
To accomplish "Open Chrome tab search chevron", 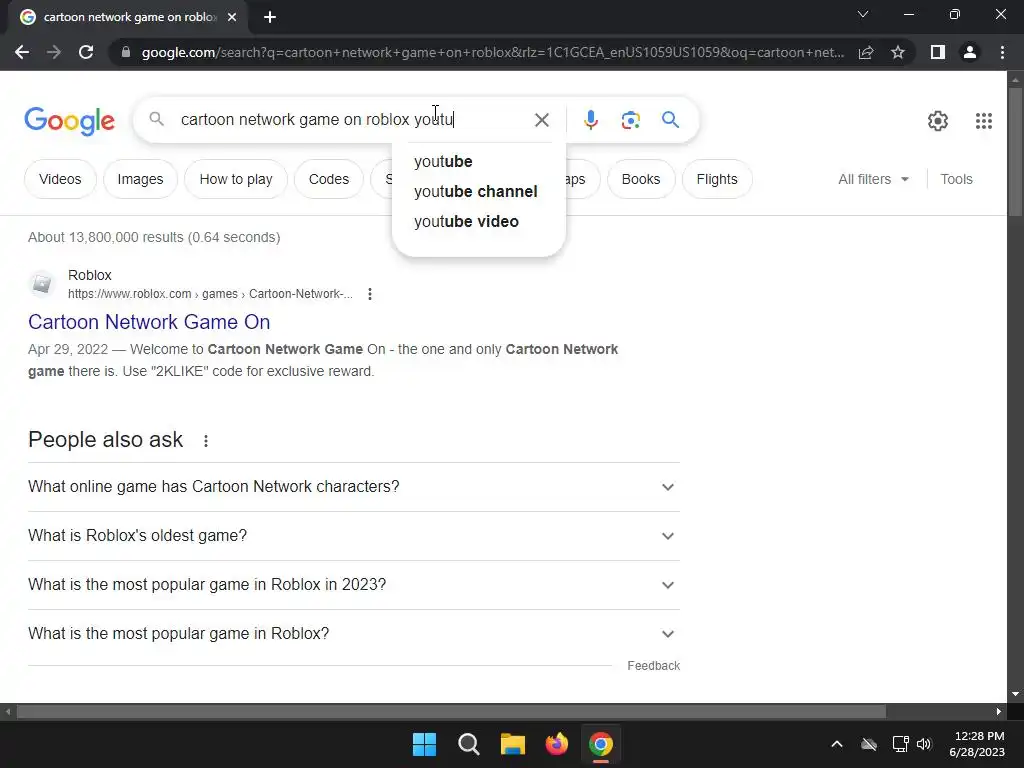I will point(863,14).
